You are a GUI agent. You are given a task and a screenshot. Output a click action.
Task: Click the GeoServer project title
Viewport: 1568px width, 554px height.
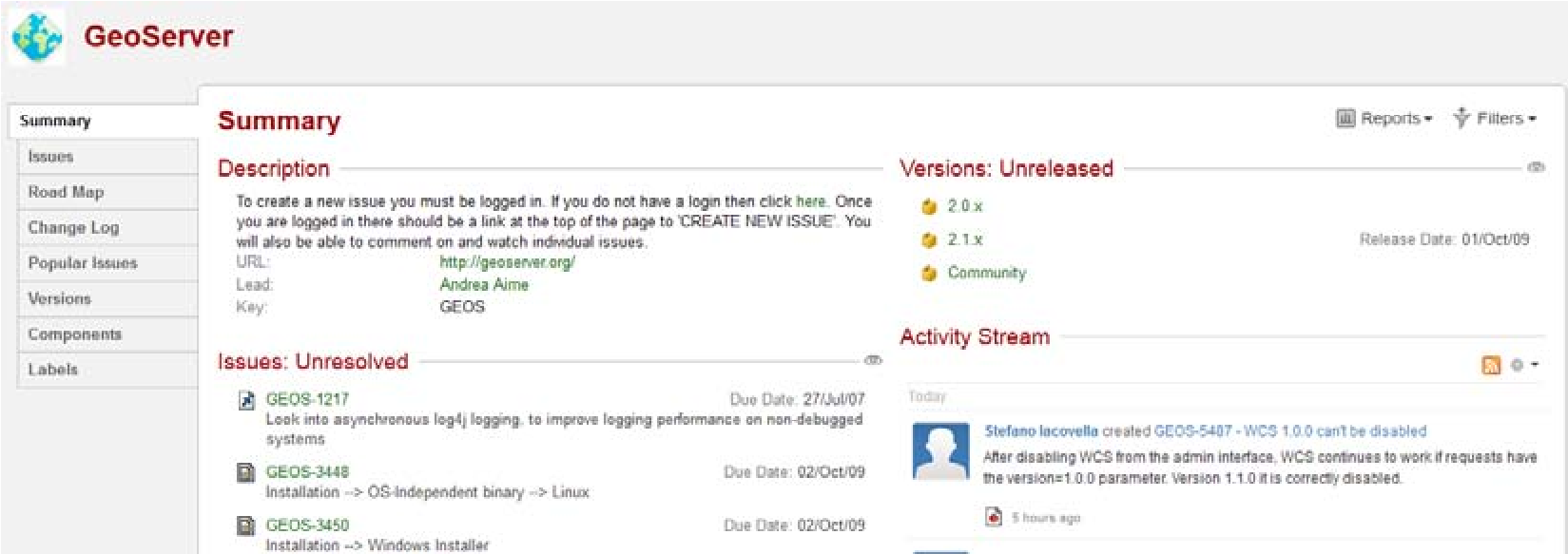pyautogui.click(x=159, y=36)
